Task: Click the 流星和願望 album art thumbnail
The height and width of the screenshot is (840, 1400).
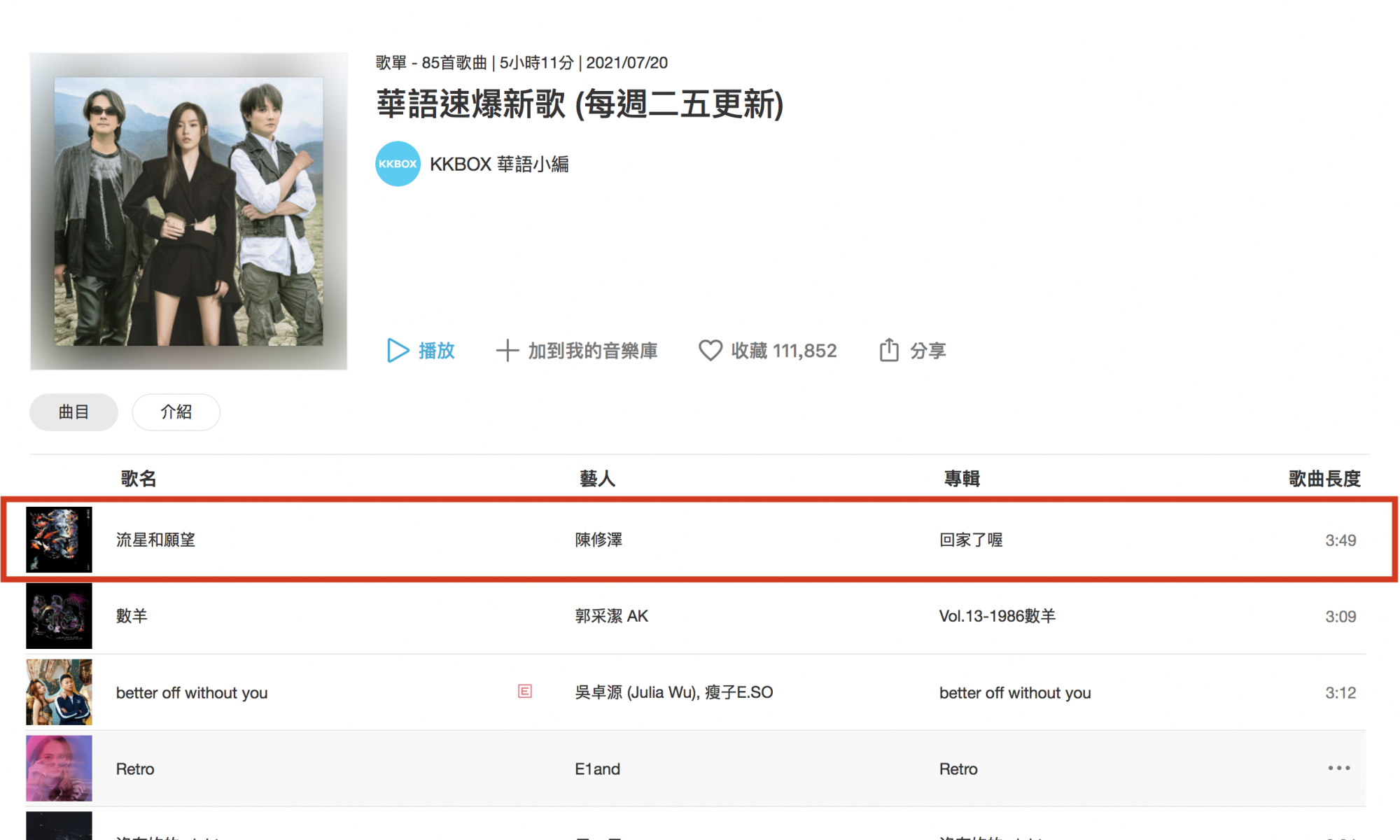Action: [x=59, y=540]
